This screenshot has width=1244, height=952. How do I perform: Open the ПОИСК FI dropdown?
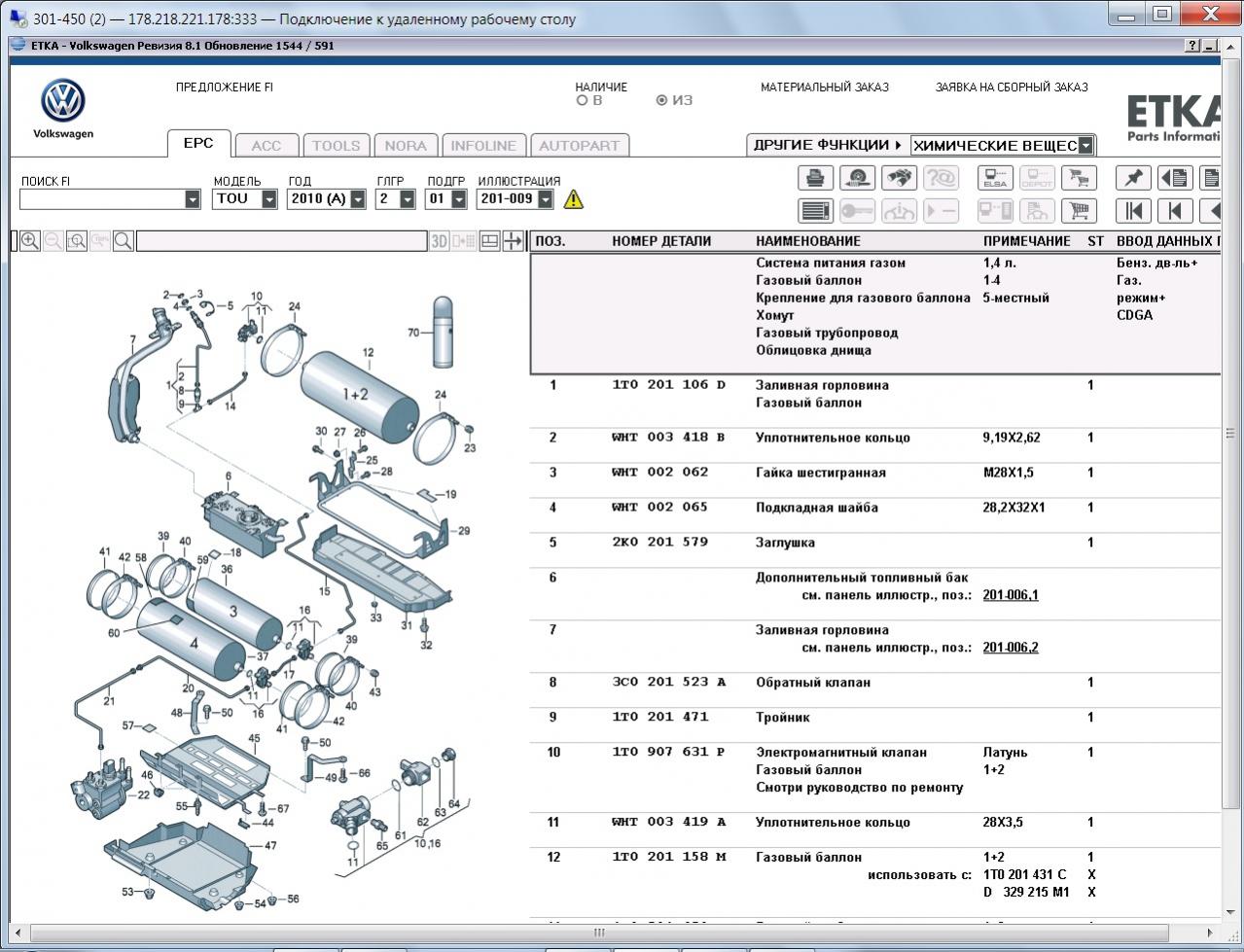click(x=193, y=199)
